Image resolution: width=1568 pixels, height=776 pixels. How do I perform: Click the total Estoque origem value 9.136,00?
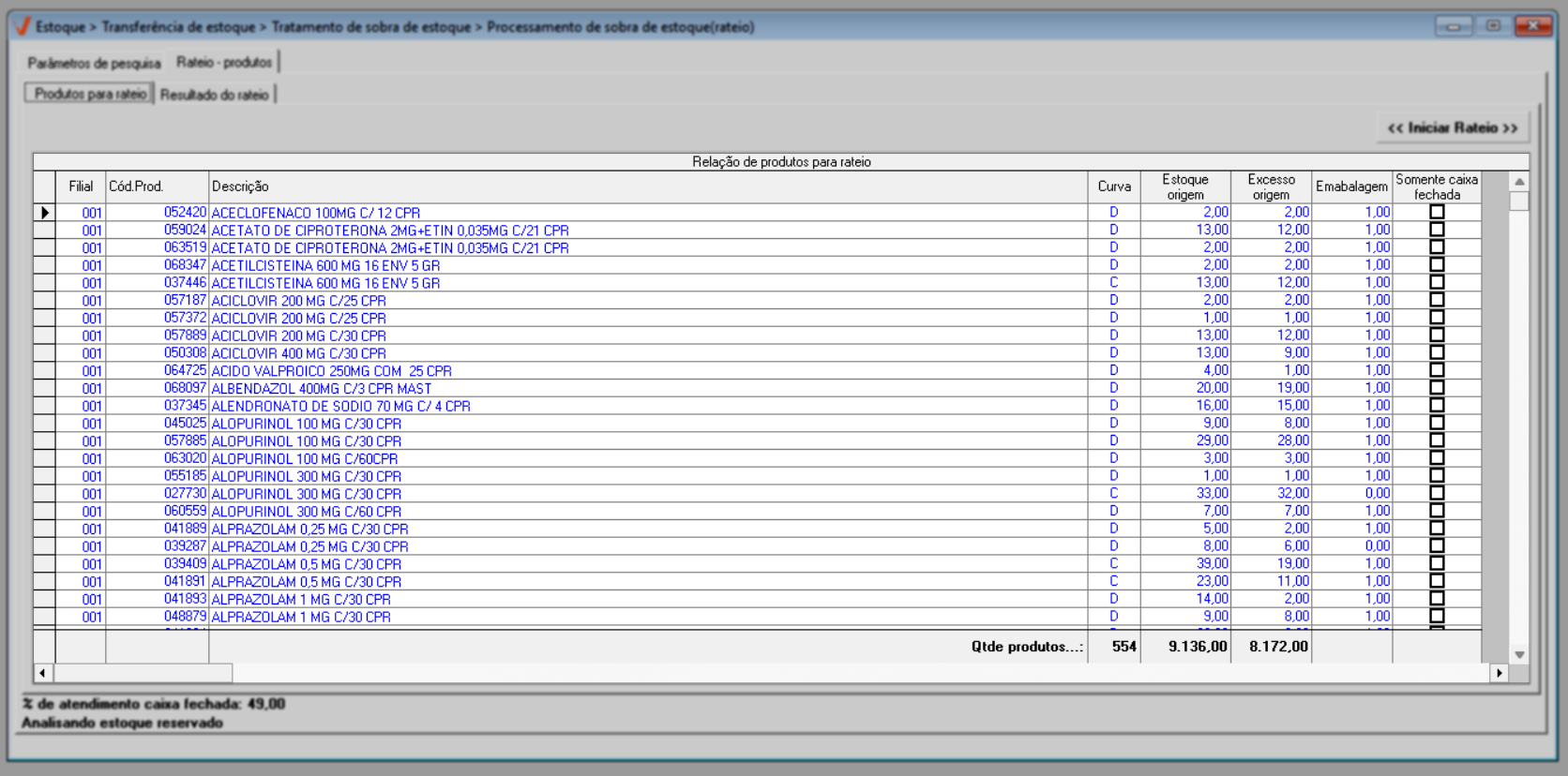click(1198, 646)
